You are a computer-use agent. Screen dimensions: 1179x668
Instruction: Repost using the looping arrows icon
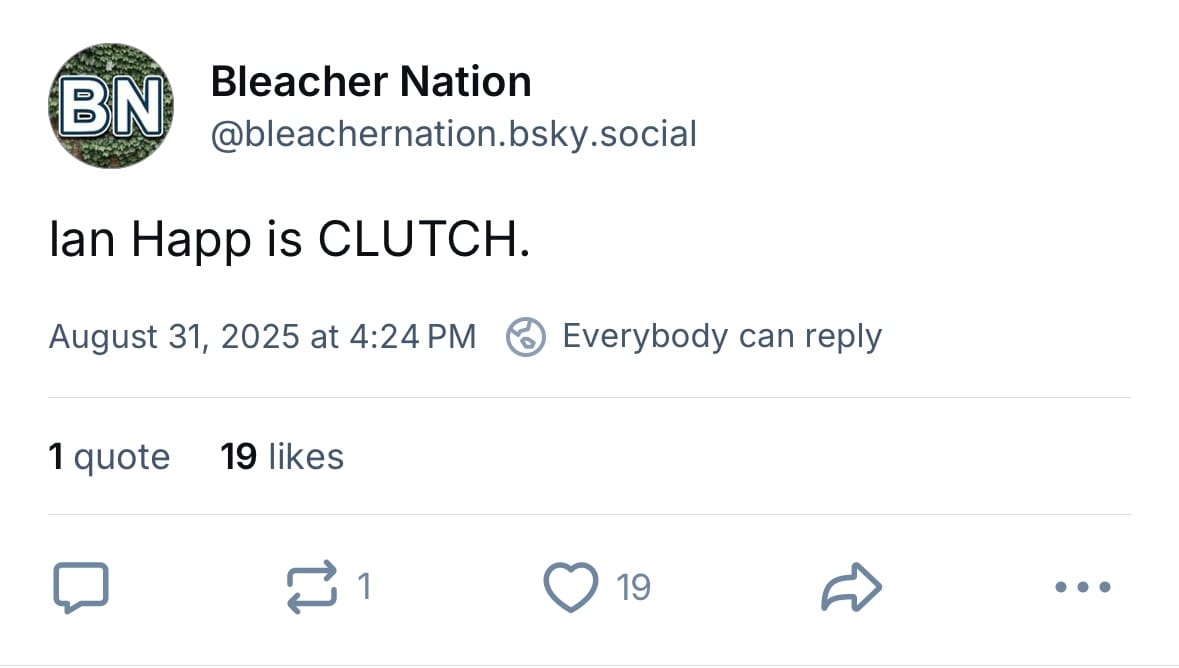[311, 587]
